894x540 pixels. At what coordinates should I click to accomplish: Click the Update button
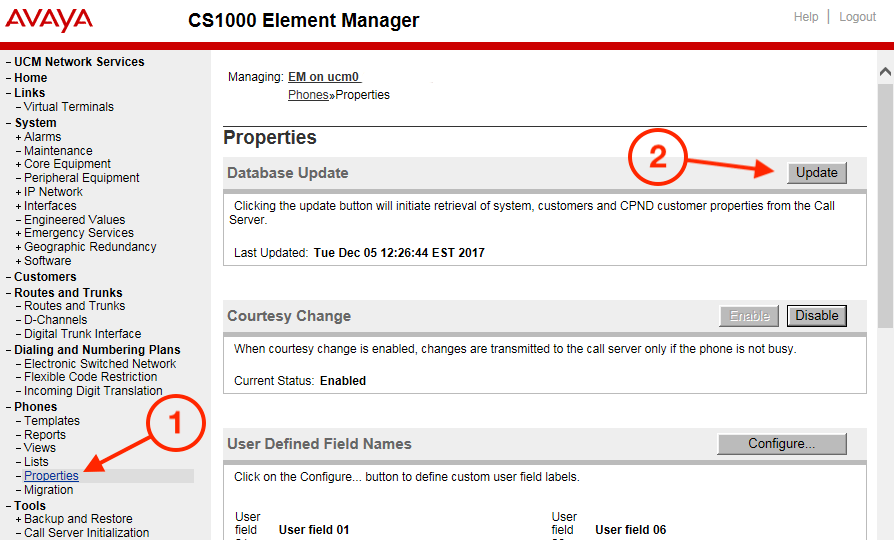[816, 173]
